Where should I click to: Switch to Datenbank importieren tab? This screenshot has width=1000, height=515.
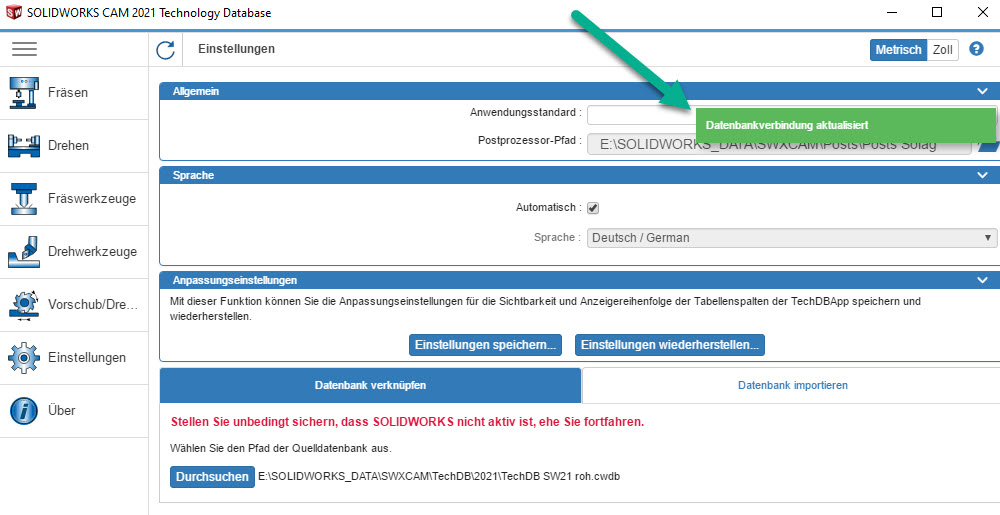point(792,385)
